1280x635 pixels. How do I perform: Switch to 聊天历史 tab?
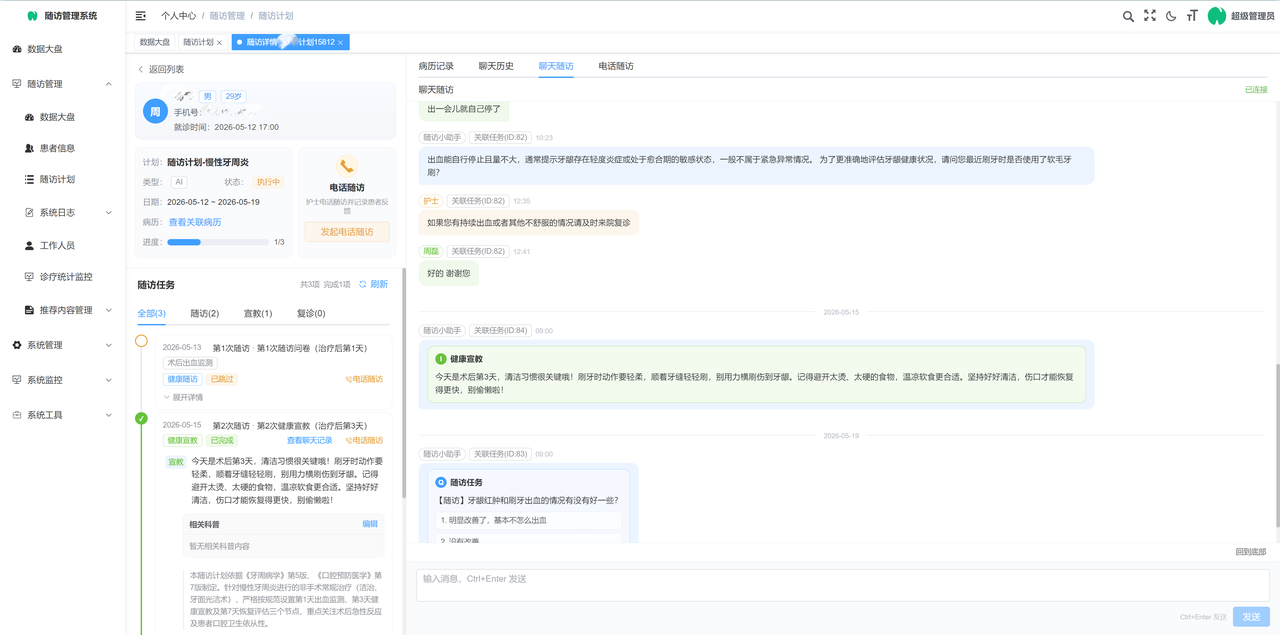[496, 66]
